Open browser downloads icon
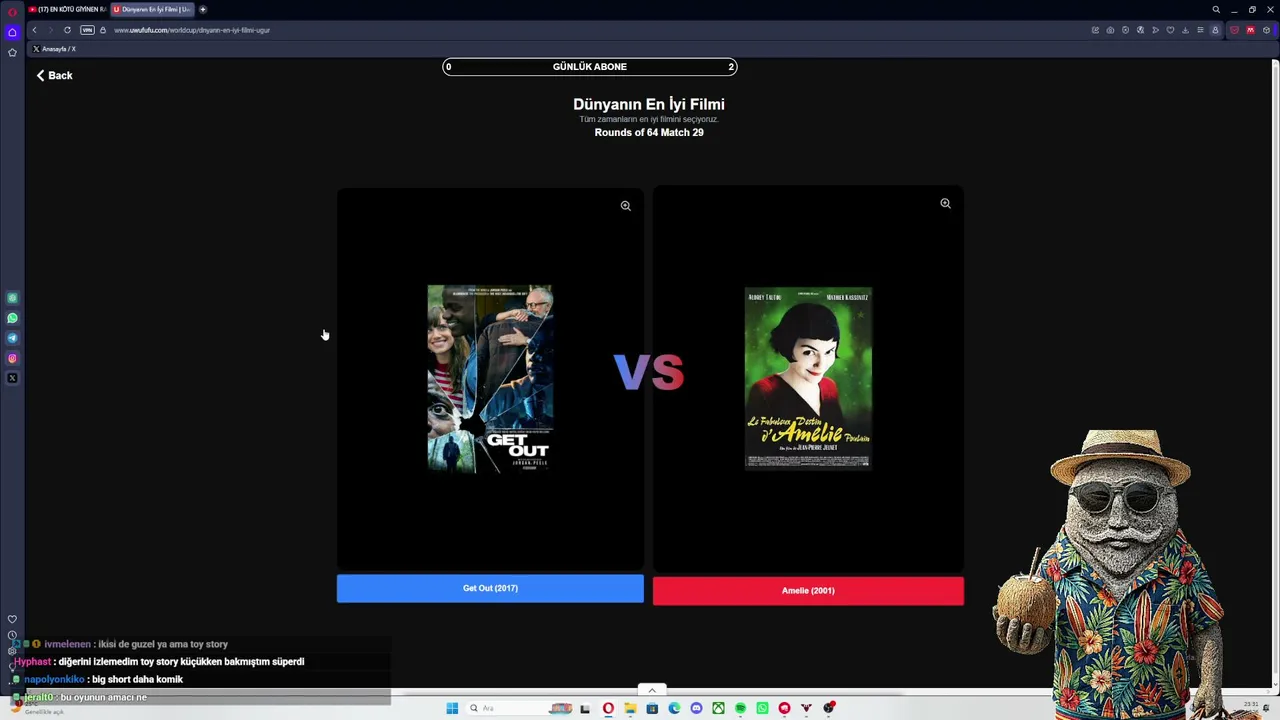This screenshot has height=720, width=1280. point(1185,30)
